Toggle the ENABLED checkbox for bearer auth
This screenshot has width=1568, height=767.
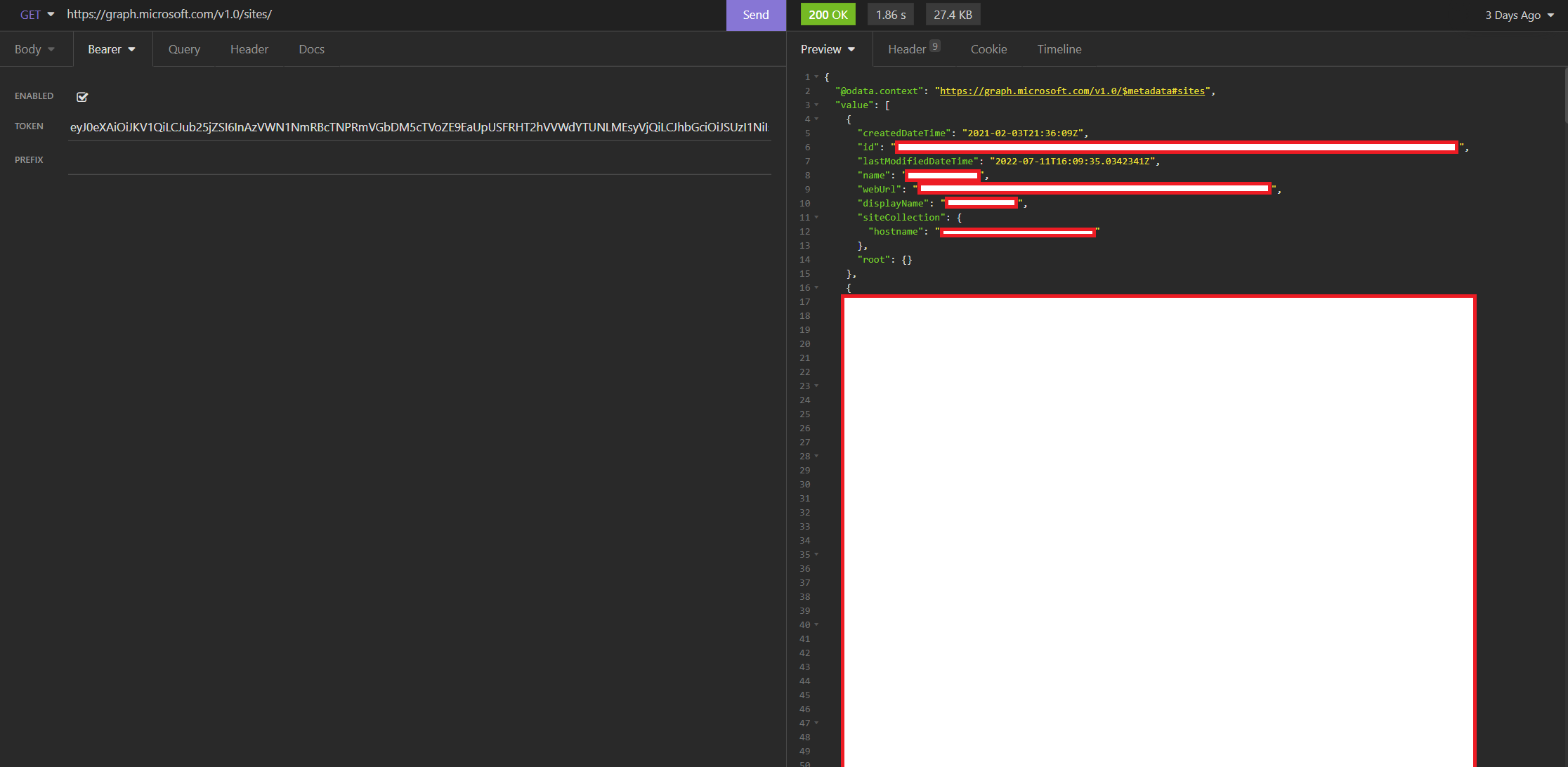82,97
